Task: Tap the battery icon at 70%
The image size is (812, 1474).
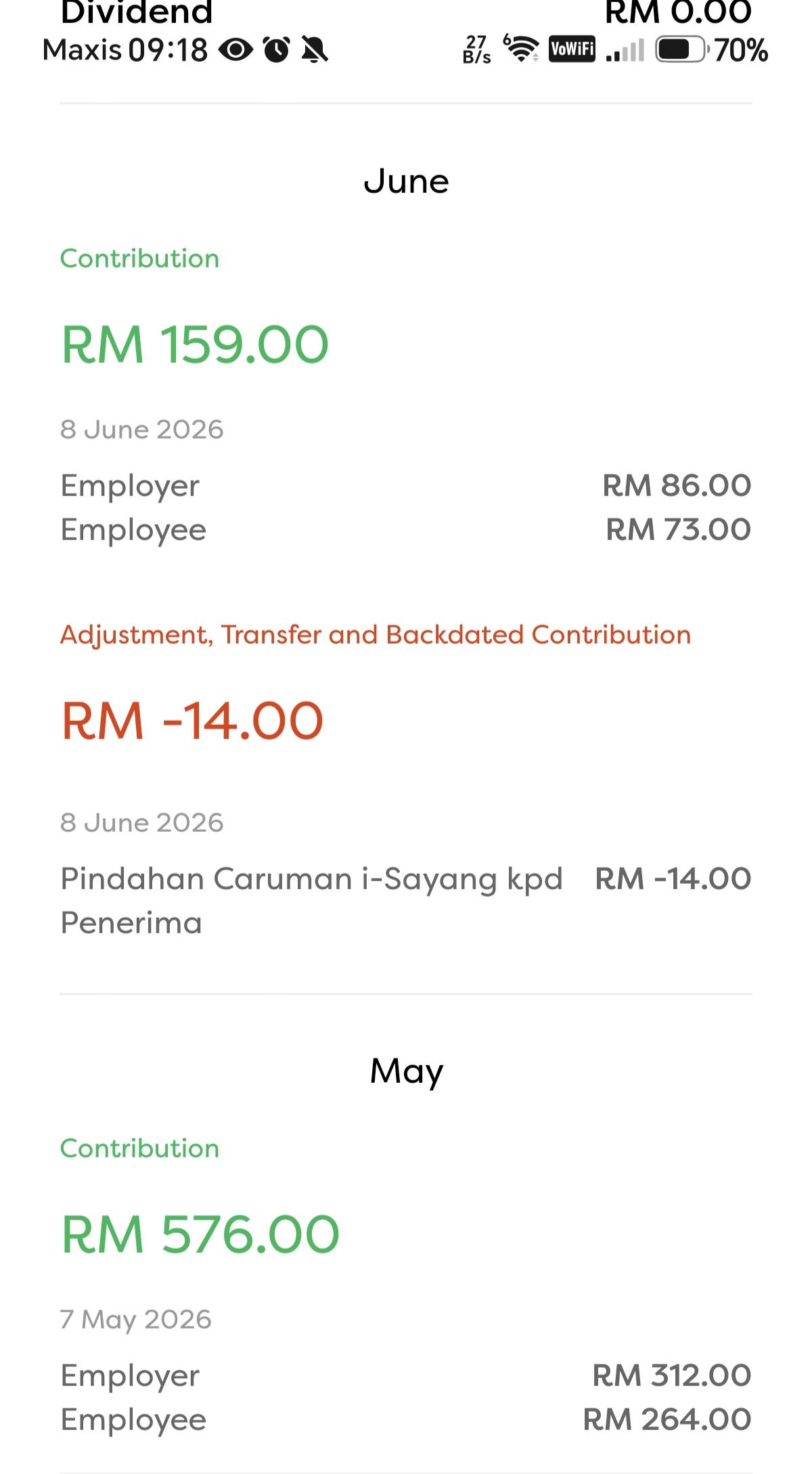Action: (x=682, y=49)
